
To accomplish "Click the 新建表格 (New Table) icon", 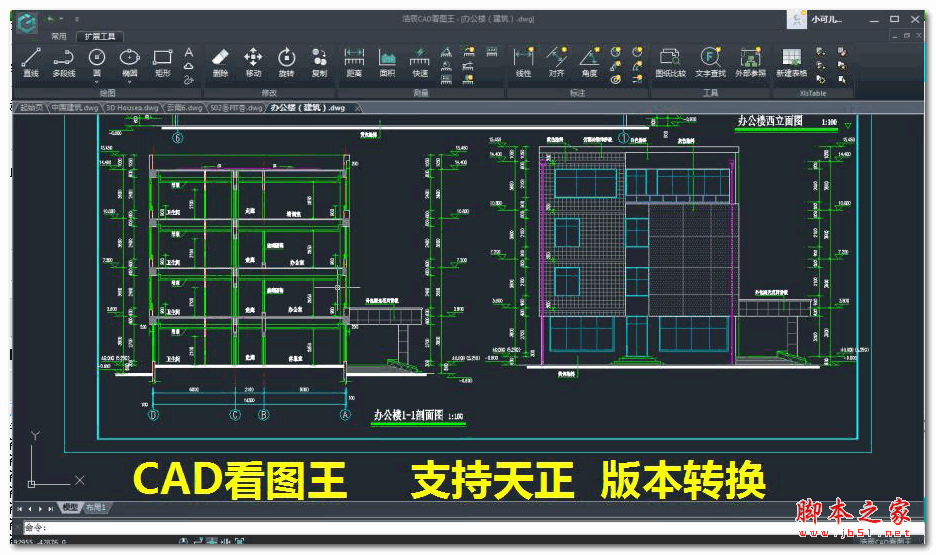I will [792, 63].
